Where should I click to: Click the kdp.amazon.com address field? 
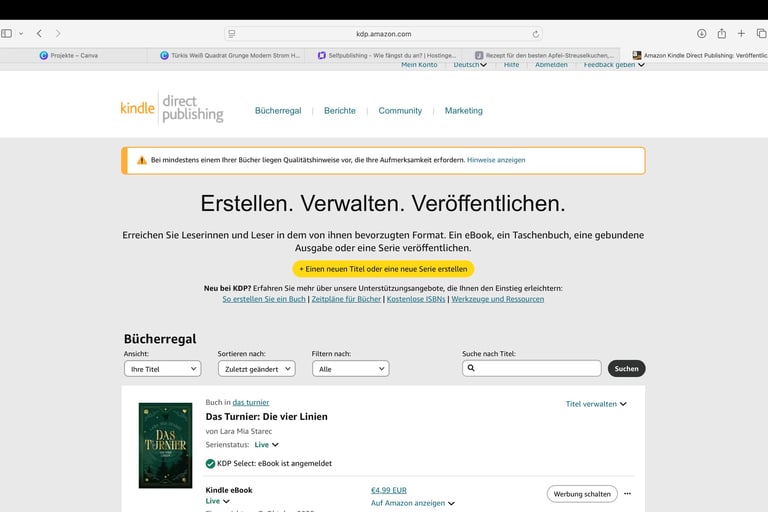(x=384, y=34)
